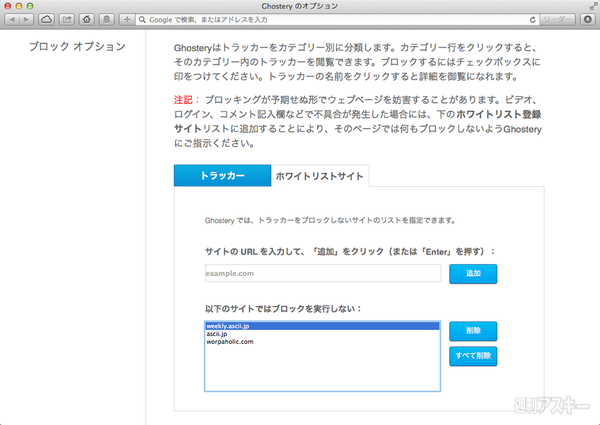Open iCloud Tabs cloud icon
The height and width of the screenshot is (425, 600).
[46, 19]
